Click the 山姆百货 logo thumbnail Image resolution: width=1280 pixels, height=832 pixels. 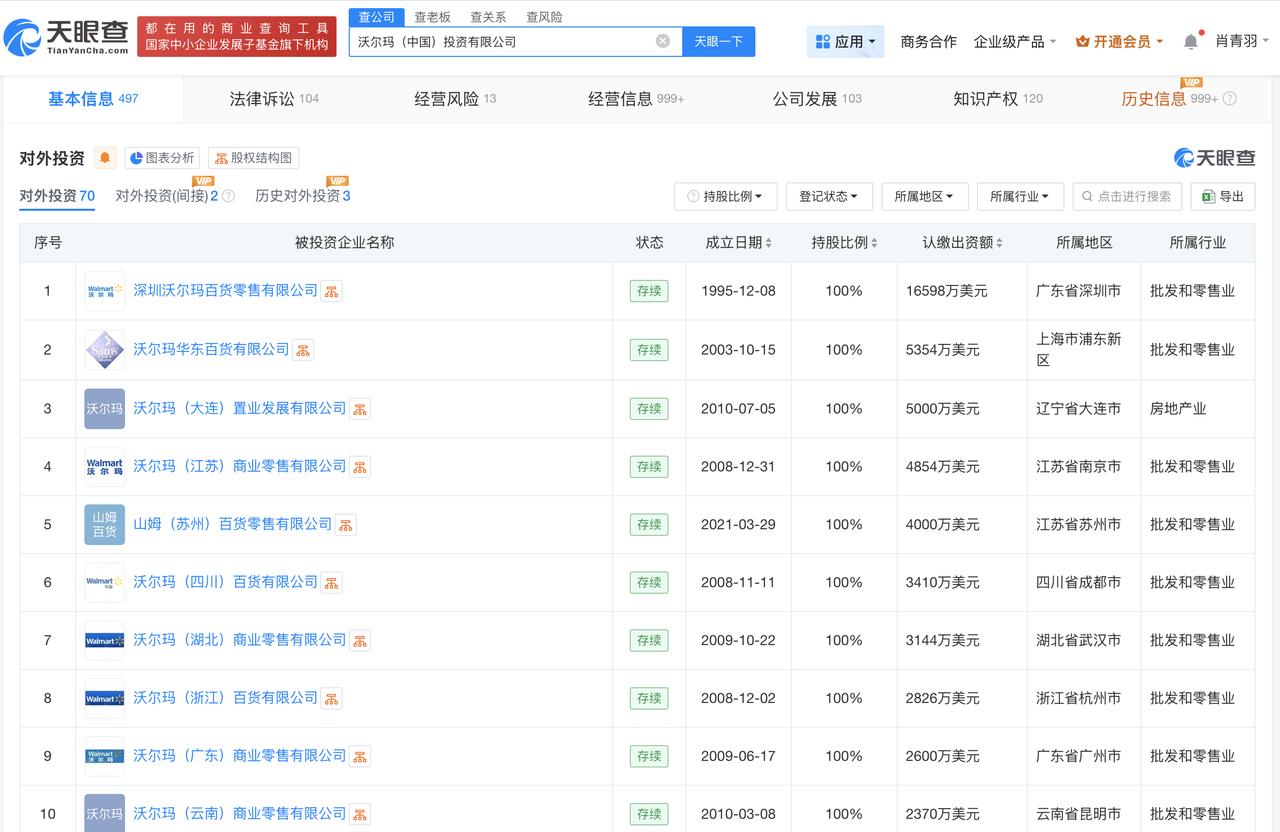point(105,524)
